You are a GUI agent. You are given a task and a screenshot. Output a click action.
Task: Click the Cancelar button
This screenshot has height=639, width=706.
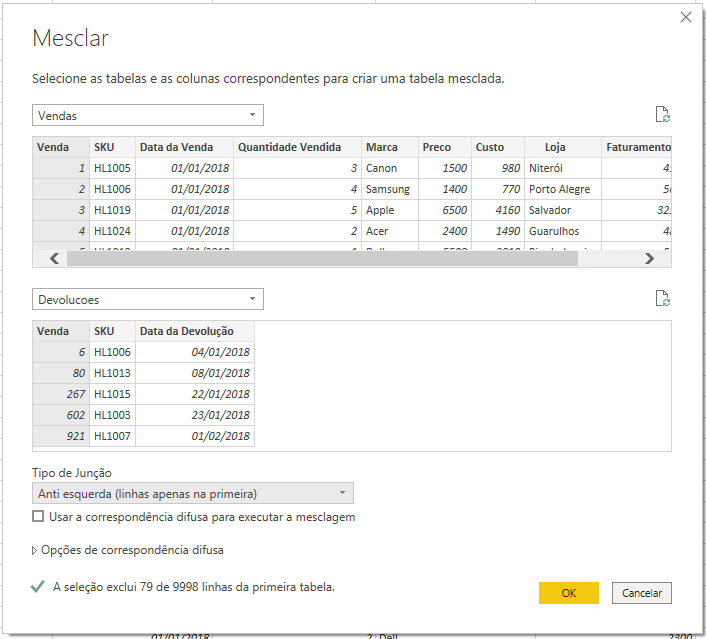642,593
